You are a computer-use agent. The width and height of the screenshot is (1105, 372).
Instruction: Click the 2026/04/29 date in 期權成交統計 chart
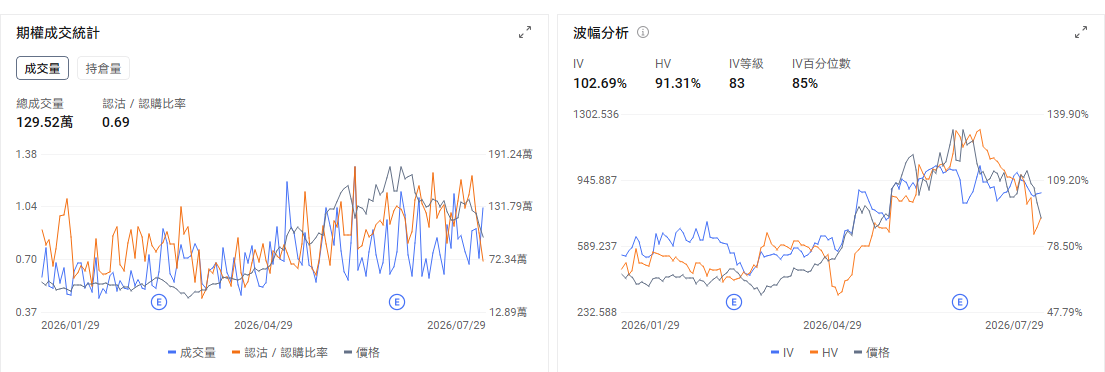tap(264, 325)
